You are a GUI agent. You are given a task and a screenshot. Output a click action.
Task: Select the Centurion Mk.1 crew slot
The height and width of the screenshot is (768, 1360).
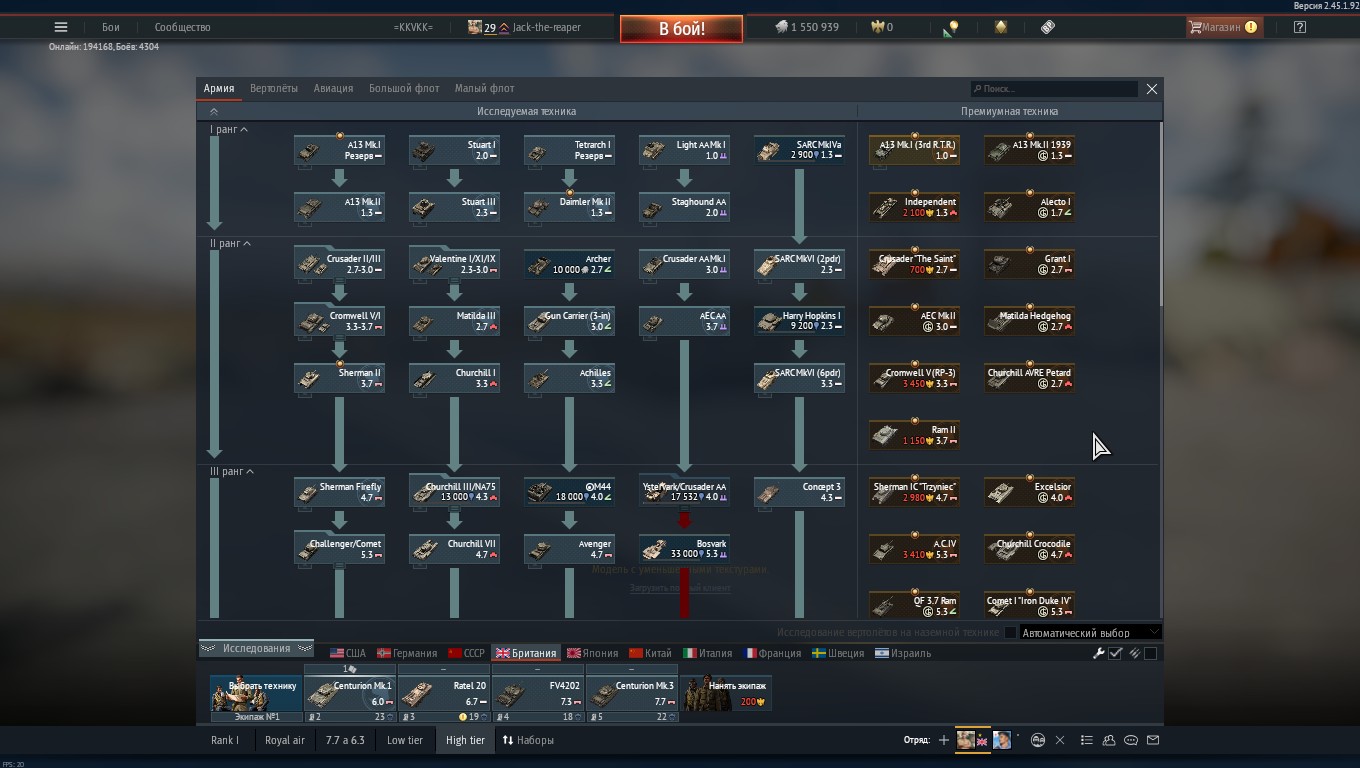pos(350,693)
